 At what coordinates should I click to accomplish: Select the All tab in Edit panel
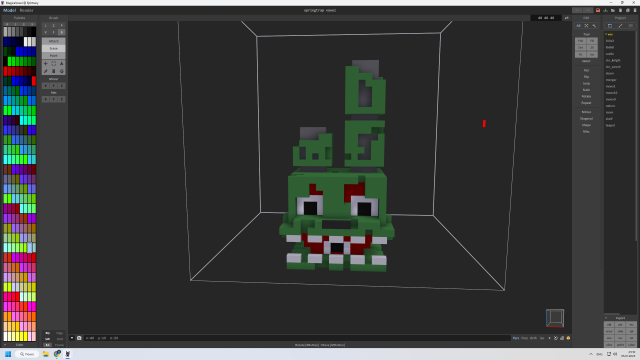(578, 26)
